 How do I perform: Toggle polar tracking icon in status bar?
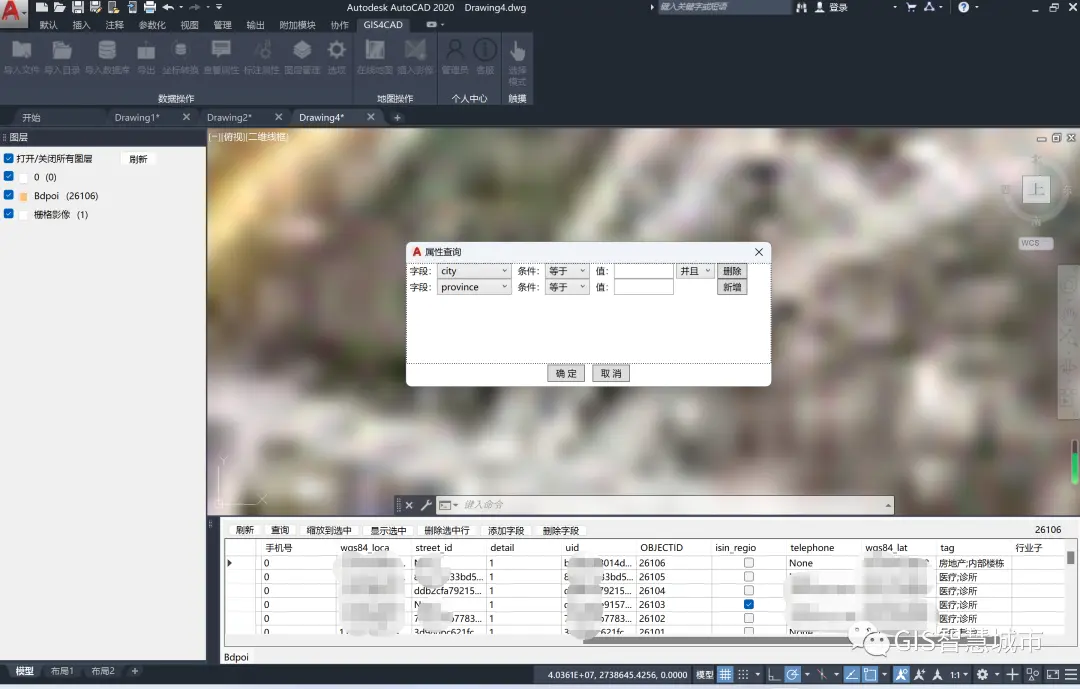tap(793, 675)
